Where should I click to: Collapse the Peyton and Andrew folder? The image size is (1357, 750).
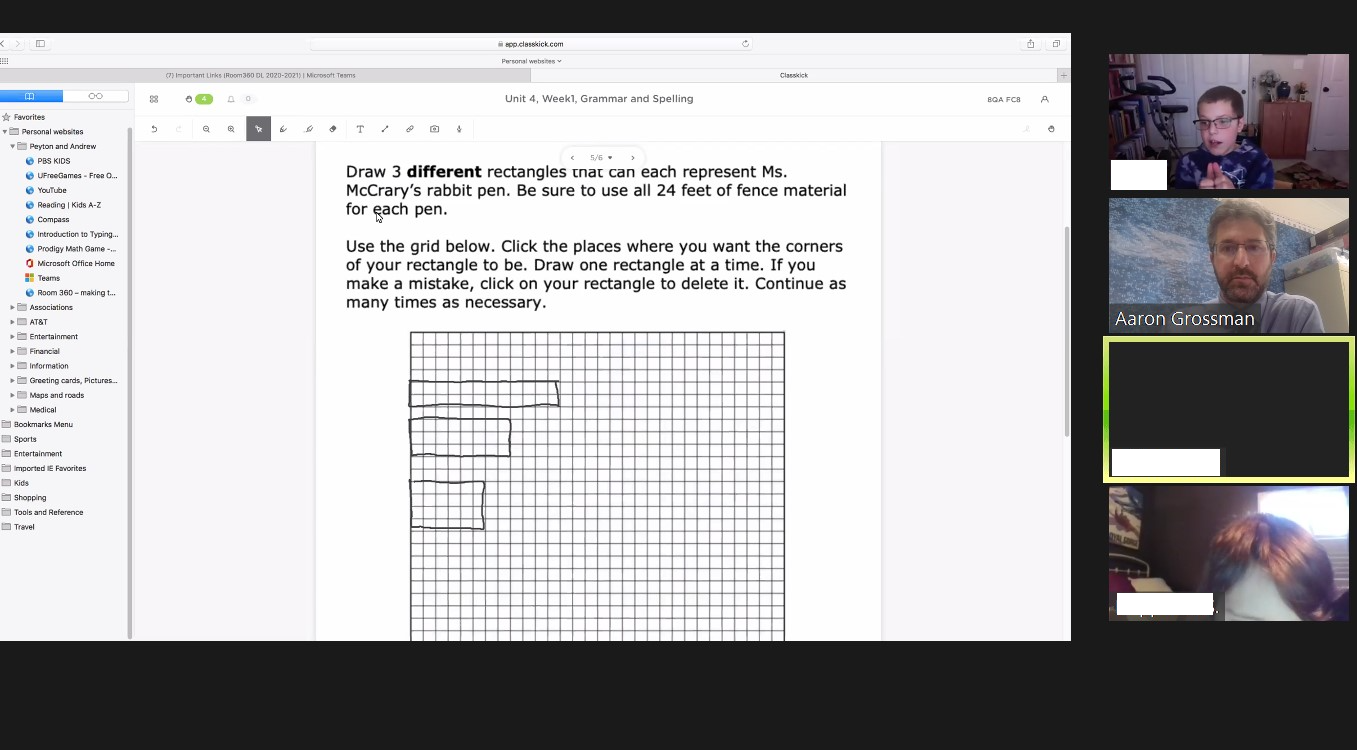(x=12, y=147)
